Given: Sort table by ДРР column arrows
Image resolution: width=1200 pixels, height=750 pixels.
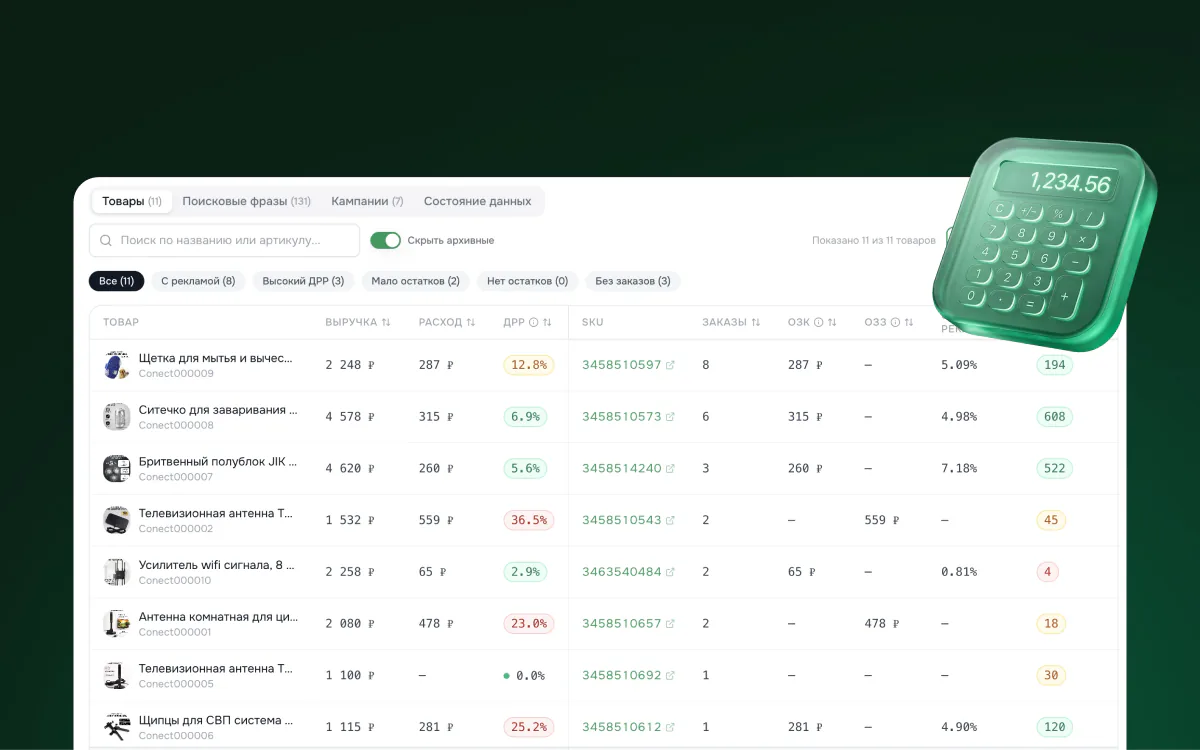Looking at the screenshot, I should (x=547, y=322).
